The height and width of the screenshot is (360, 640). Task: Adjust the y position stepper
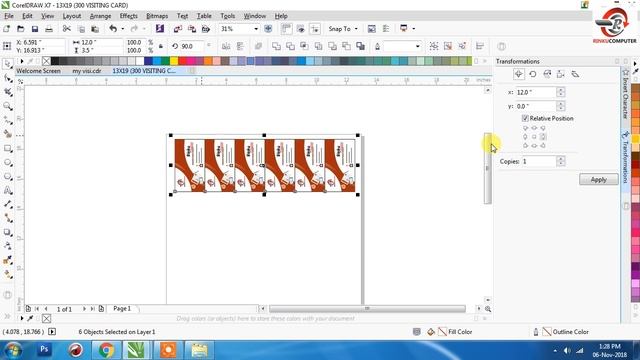pos(561,106)
